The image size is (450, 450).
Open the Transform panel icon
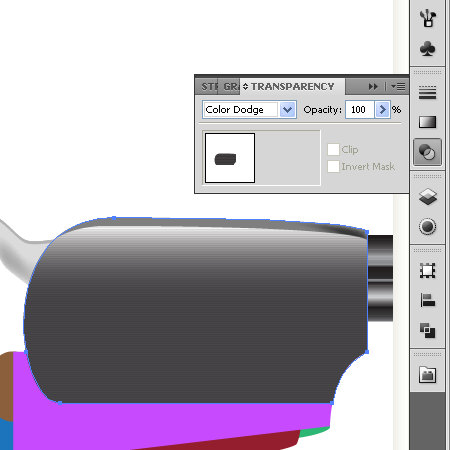pyautogui.click(x=427, y=271)
